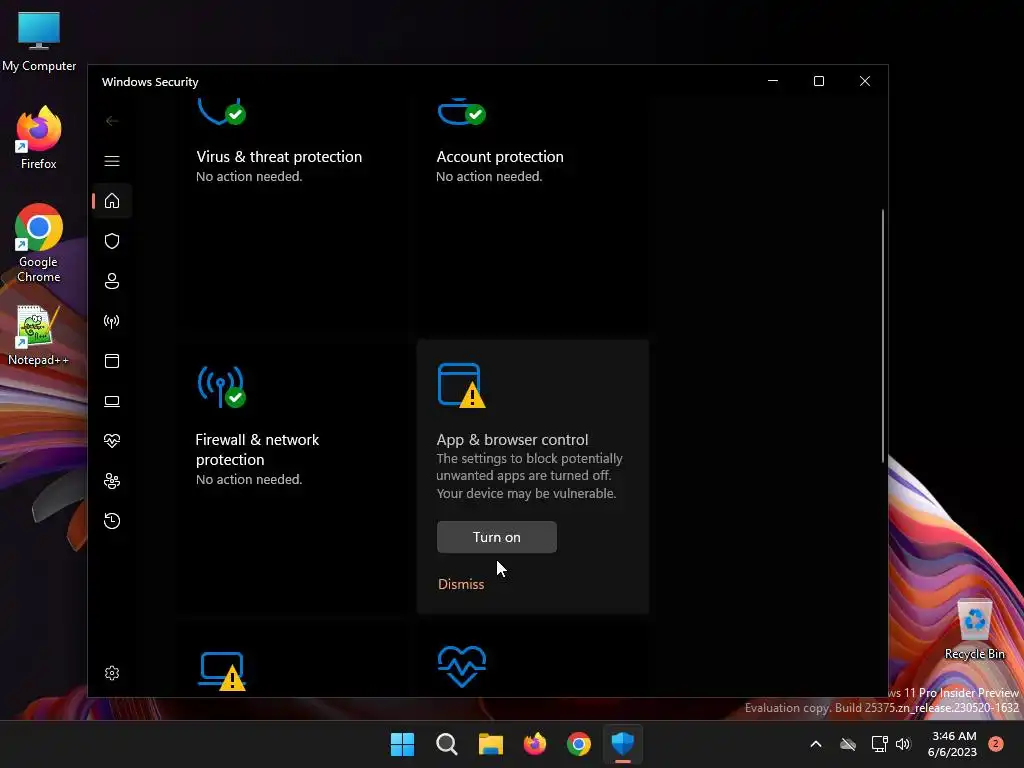Image resolution: width=1024 pixels, height=768 pixels.
Task: Go to Home in sidebar
Action: [x=112, y=200]
